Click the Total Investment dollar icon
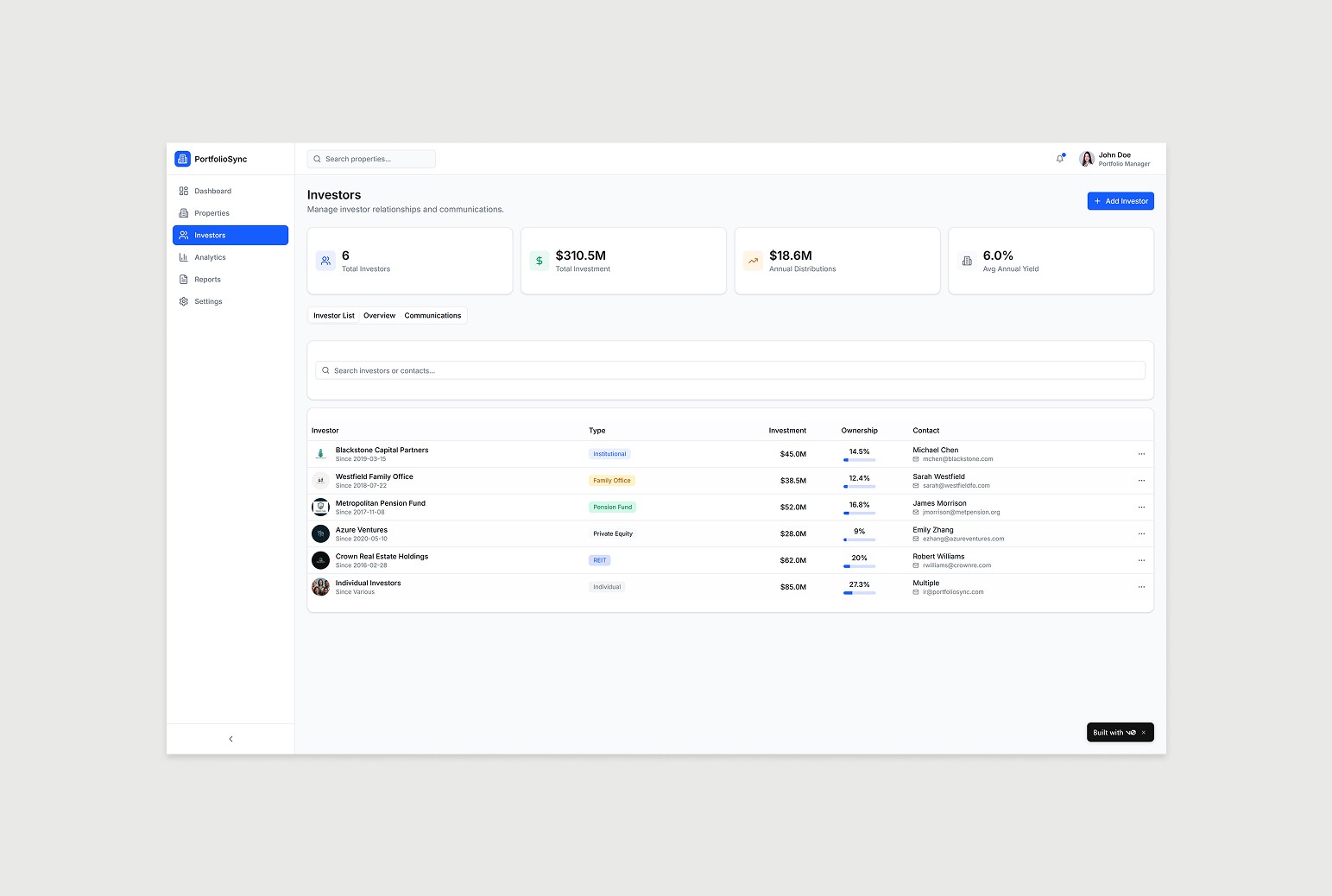1332x896 pixels. pos(540,261)
